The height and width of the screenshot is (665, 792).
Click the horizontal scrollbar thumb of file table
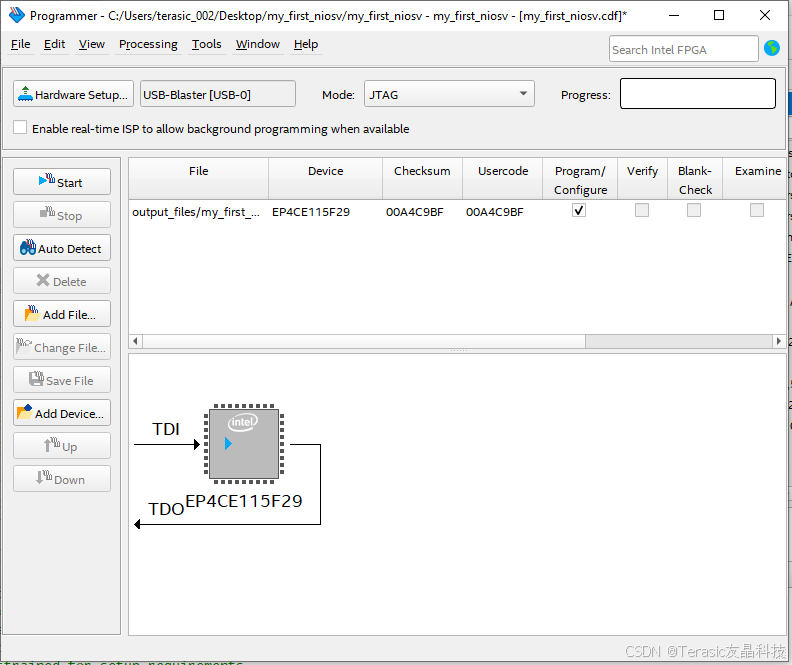coord(364,341)
